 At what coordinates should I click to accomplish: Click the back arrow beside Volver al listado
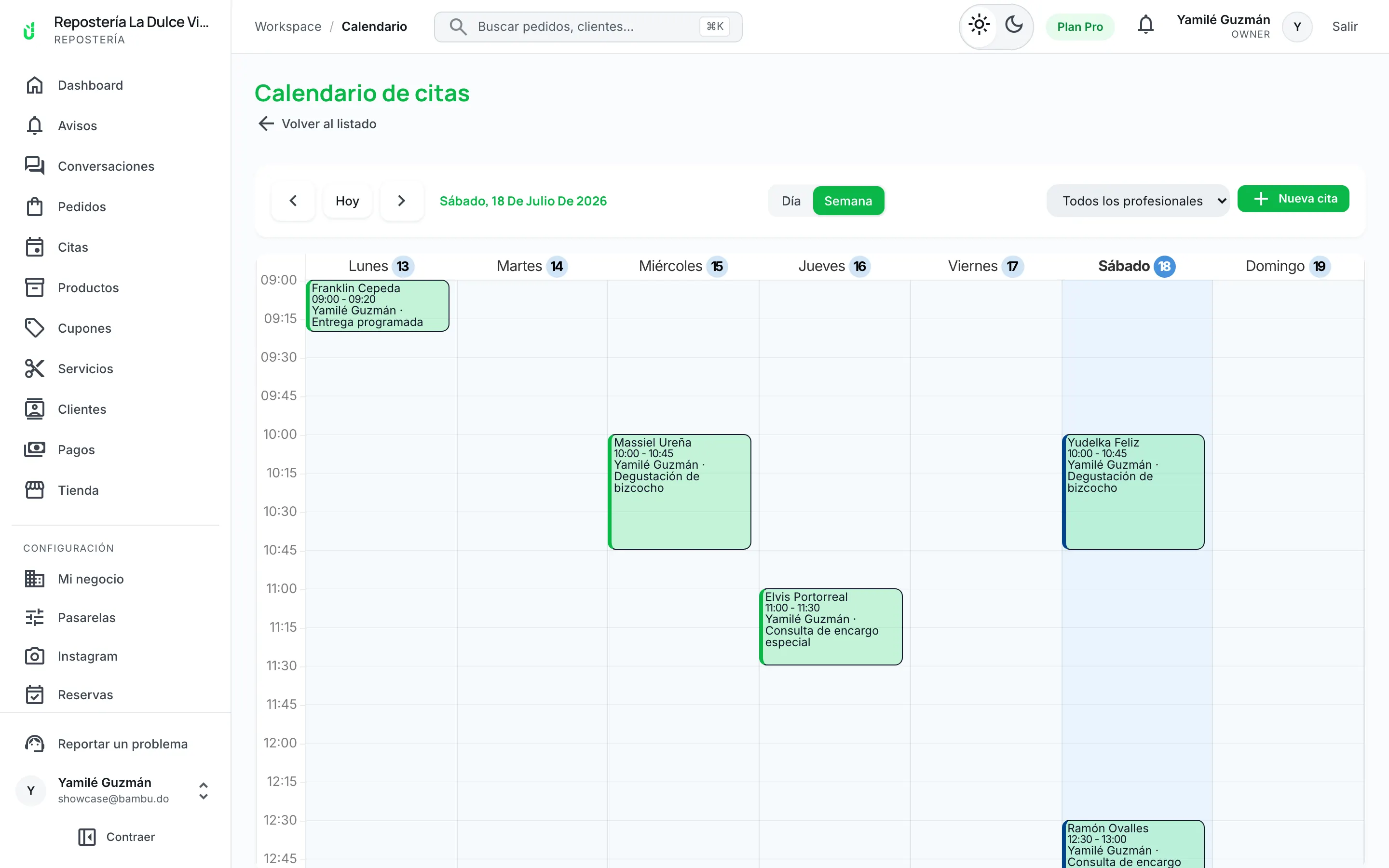coord(266,123)
